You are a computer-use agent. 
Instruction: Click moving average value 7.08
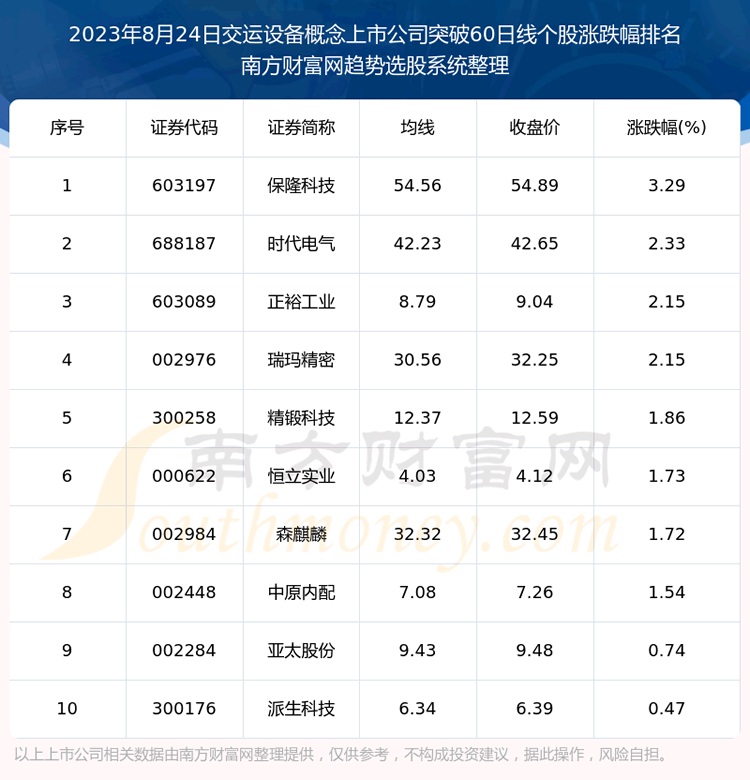417,592
